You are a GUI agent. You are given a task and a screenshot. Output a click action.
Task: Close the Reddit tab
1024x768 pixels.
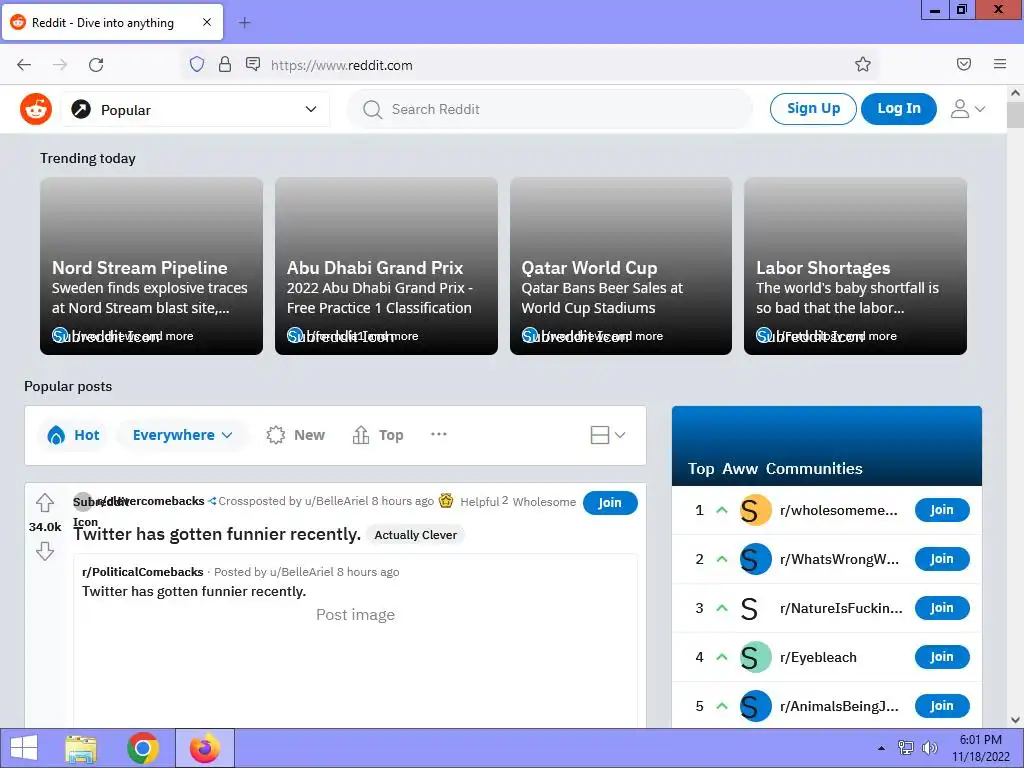[206, 22]
